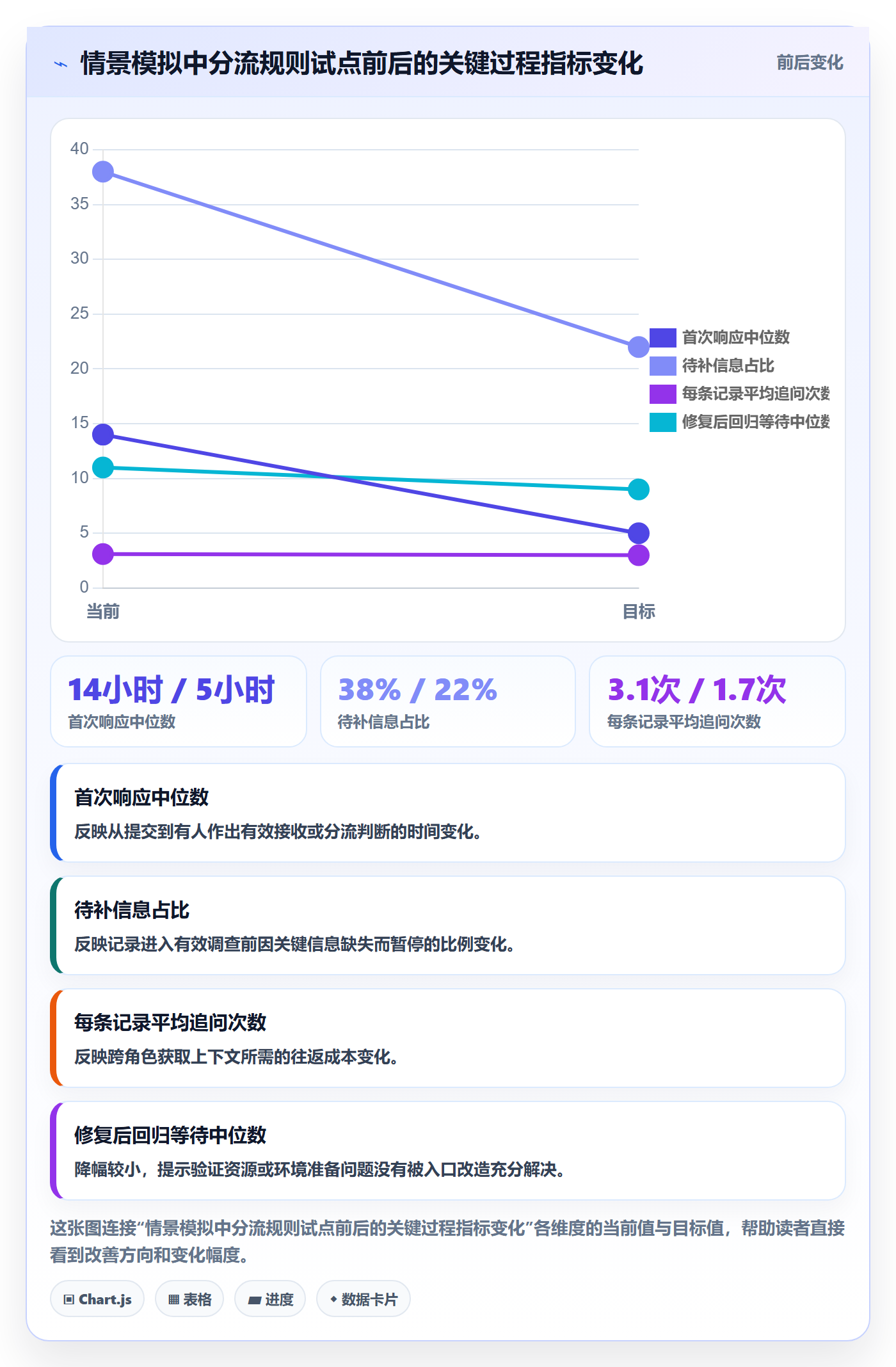Click the 待补信息占比 legend label
The image size is (896, 1367).
(x=728, y=365)
